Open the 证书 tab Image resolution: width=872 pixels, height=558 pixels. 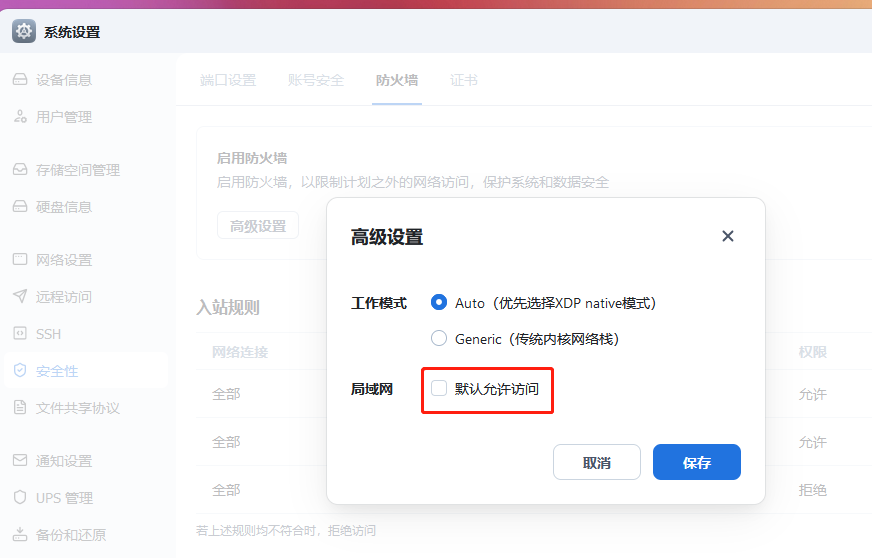[464, 81]
